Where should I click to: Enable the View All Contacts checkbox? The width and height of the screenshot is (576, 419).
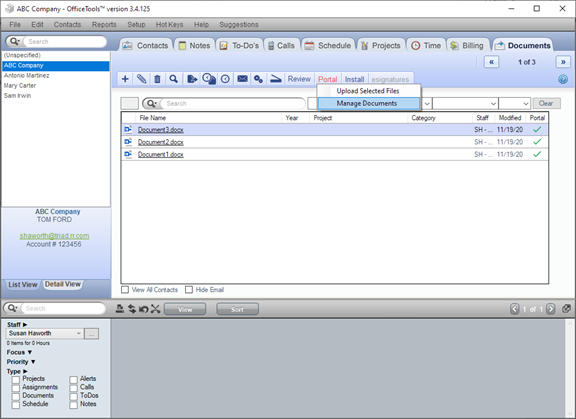(x=125, y=290)
